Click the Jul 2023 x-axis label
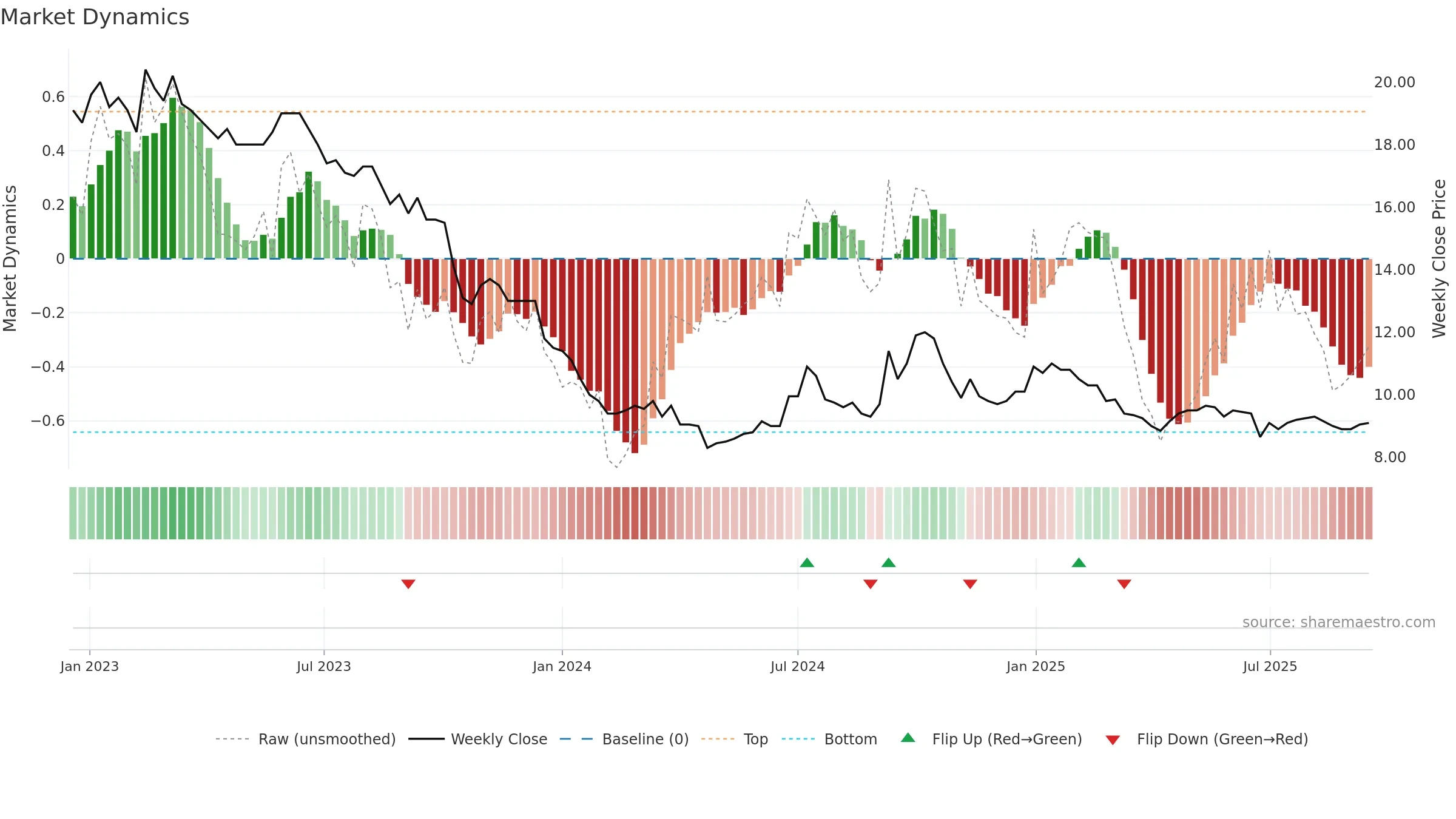1456x819 pixels. pyautogui.click(x=324, y=666)
